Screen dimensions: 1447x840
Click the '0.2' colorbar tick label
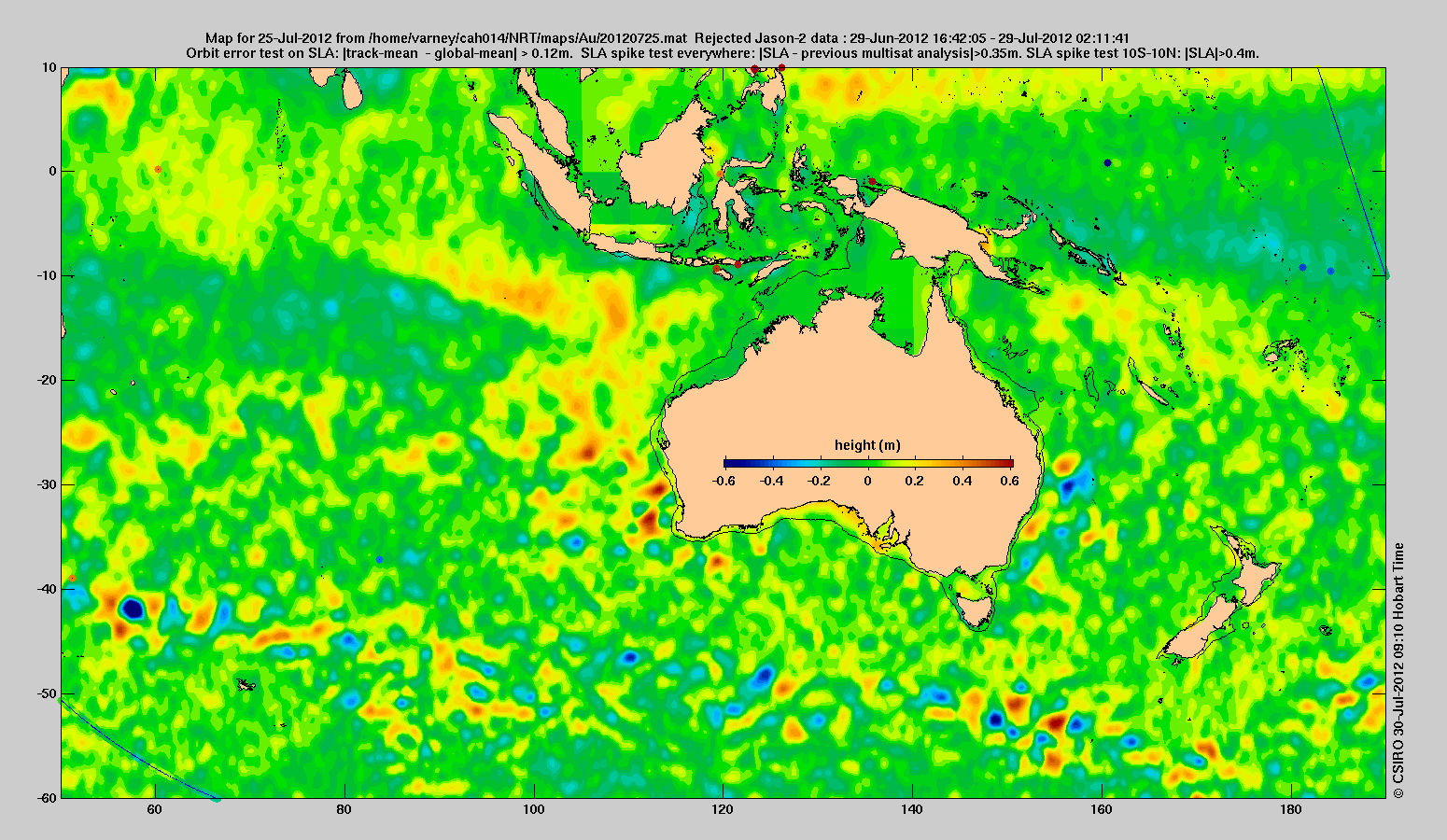[x=915, y=481]
